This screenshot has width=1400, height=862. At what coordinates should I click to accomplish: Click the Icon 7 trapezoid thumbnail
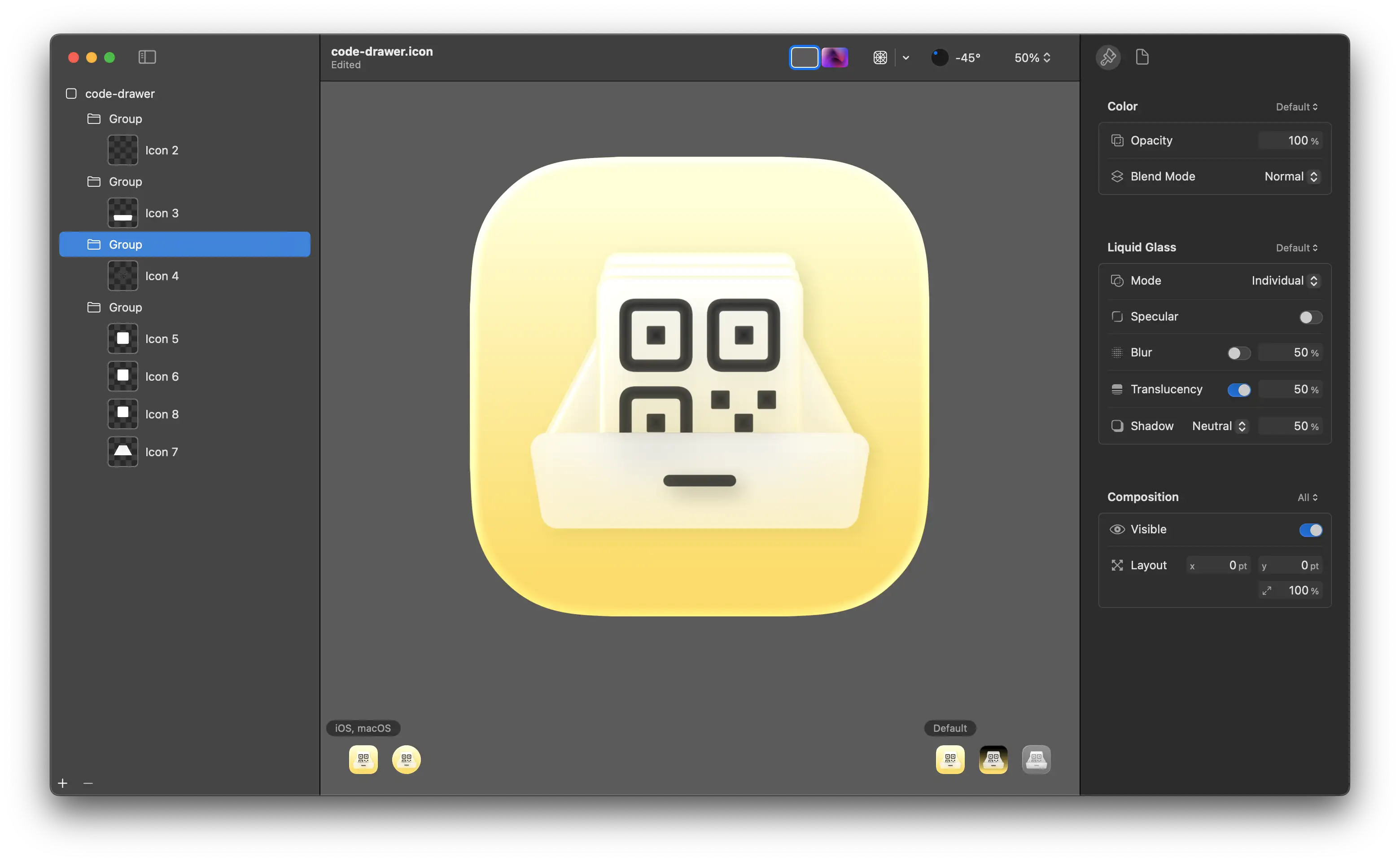[122, 452]
